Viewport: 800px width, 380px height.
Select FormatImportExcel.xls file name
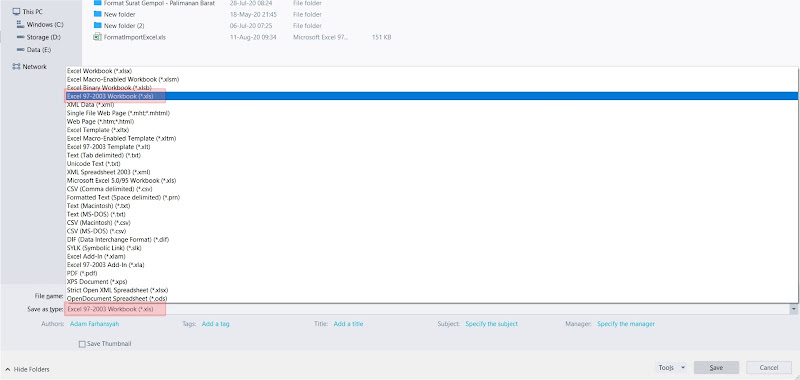point(135,37)
